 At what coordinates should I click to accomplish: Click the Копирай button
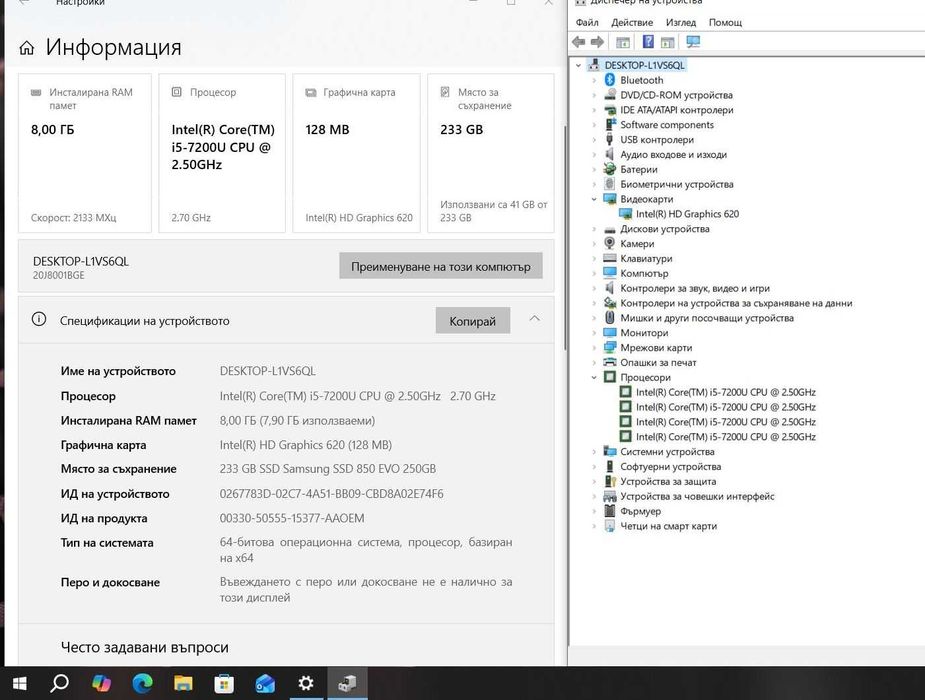click(473, 321)
